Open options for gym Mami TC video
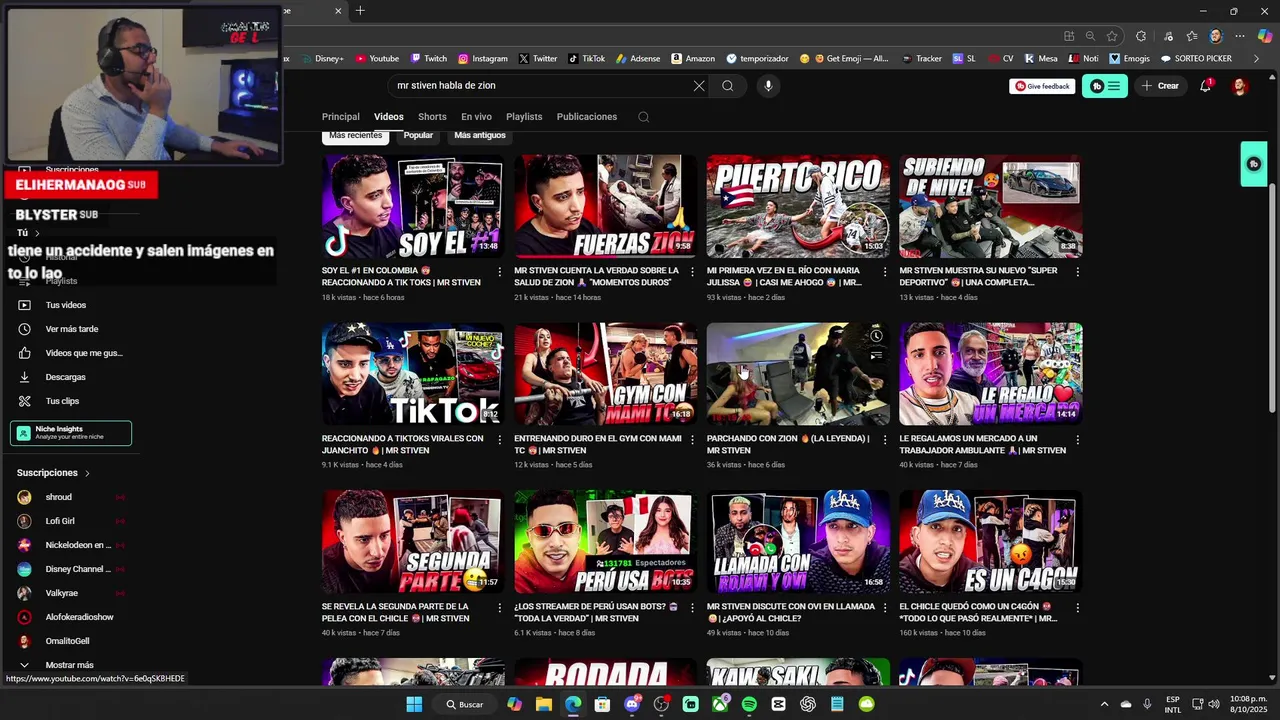 point(692,439)
